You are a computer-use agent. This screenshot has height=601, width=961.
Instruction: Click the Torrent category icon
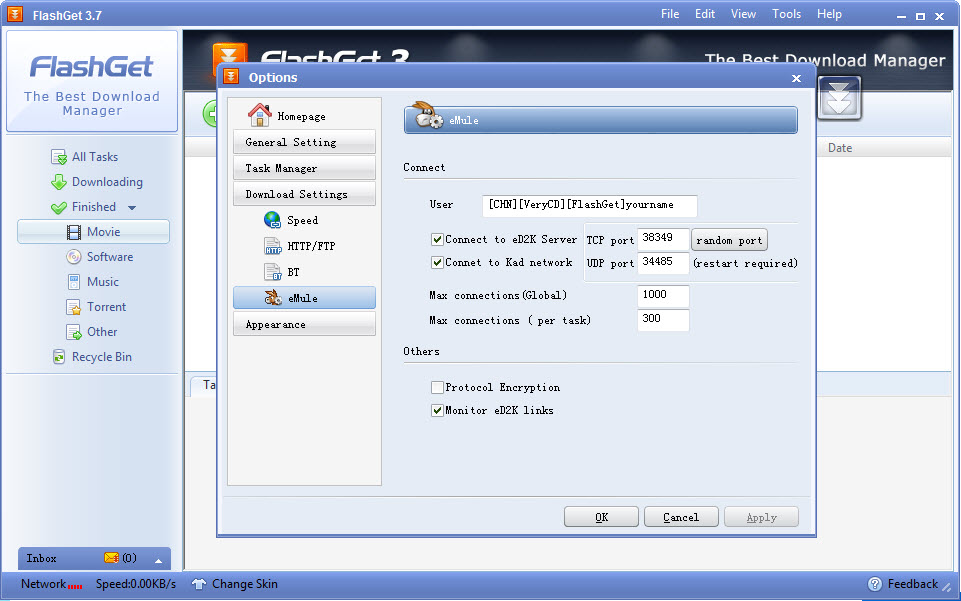click(x=74, y=308)
